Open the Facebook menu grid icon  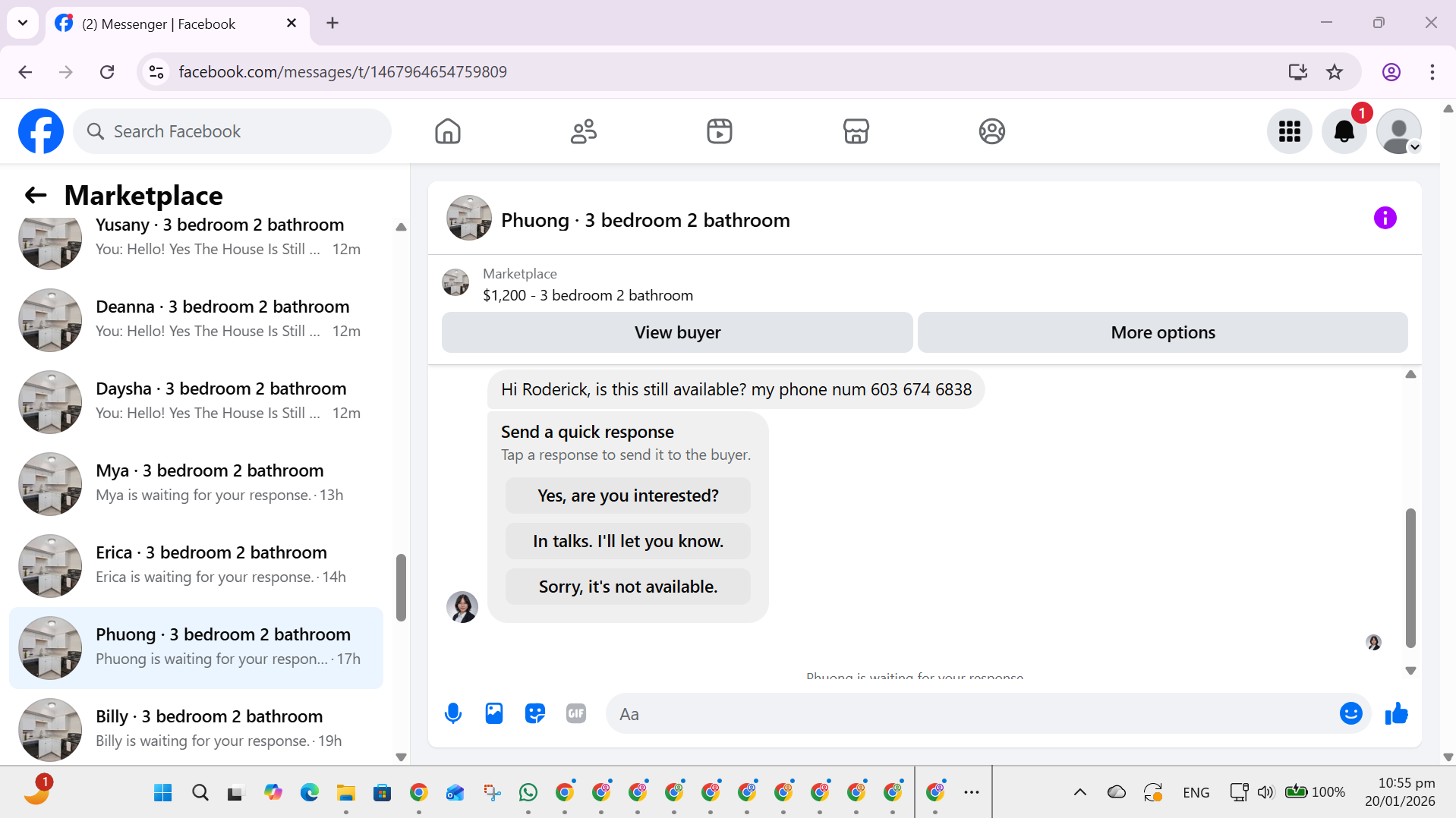coord(1290,131)
